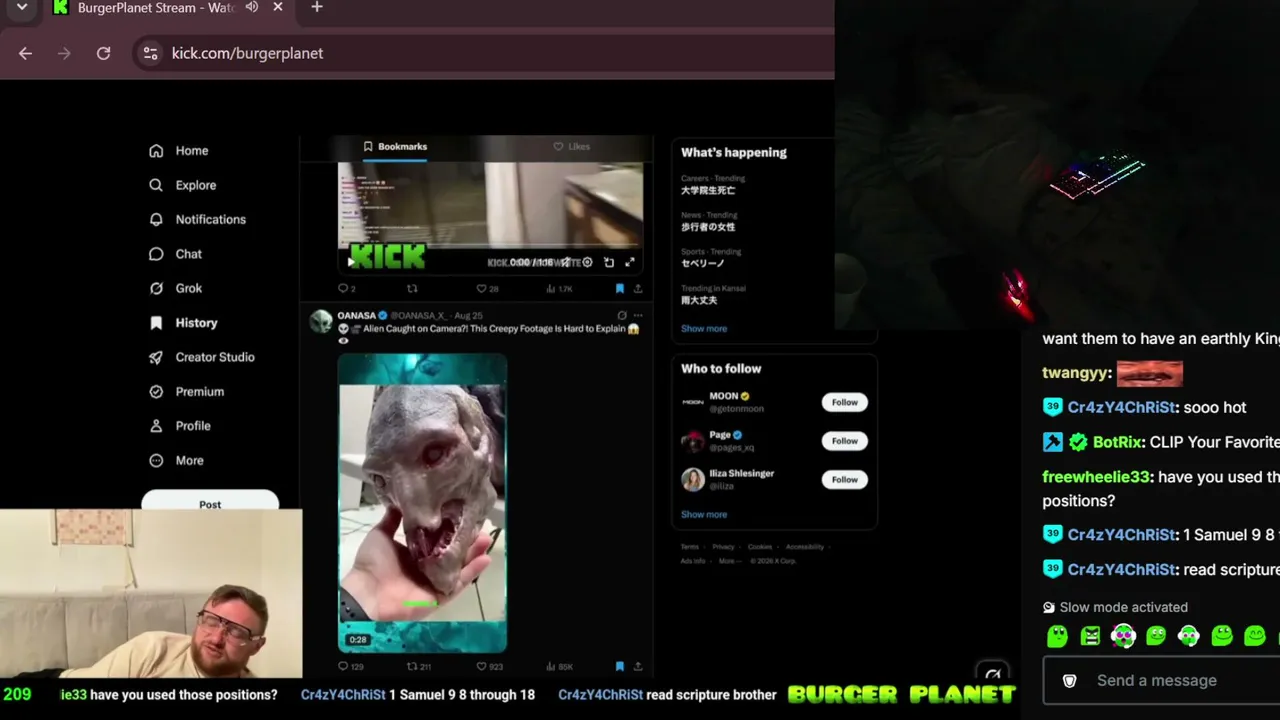The width and height of the screenshot is (1280, 720).
Task: Repost the OANASA alien post
Action: tap(411, 666)
